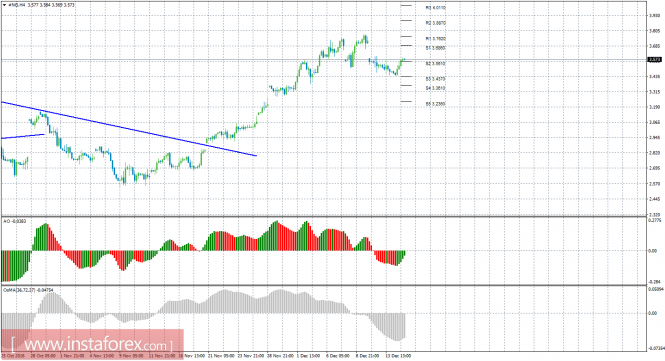This screenshot has width=665, height=361.
Task: Click the S5 pivot level label
Action: pyautogui.click(x=436, y=104)
